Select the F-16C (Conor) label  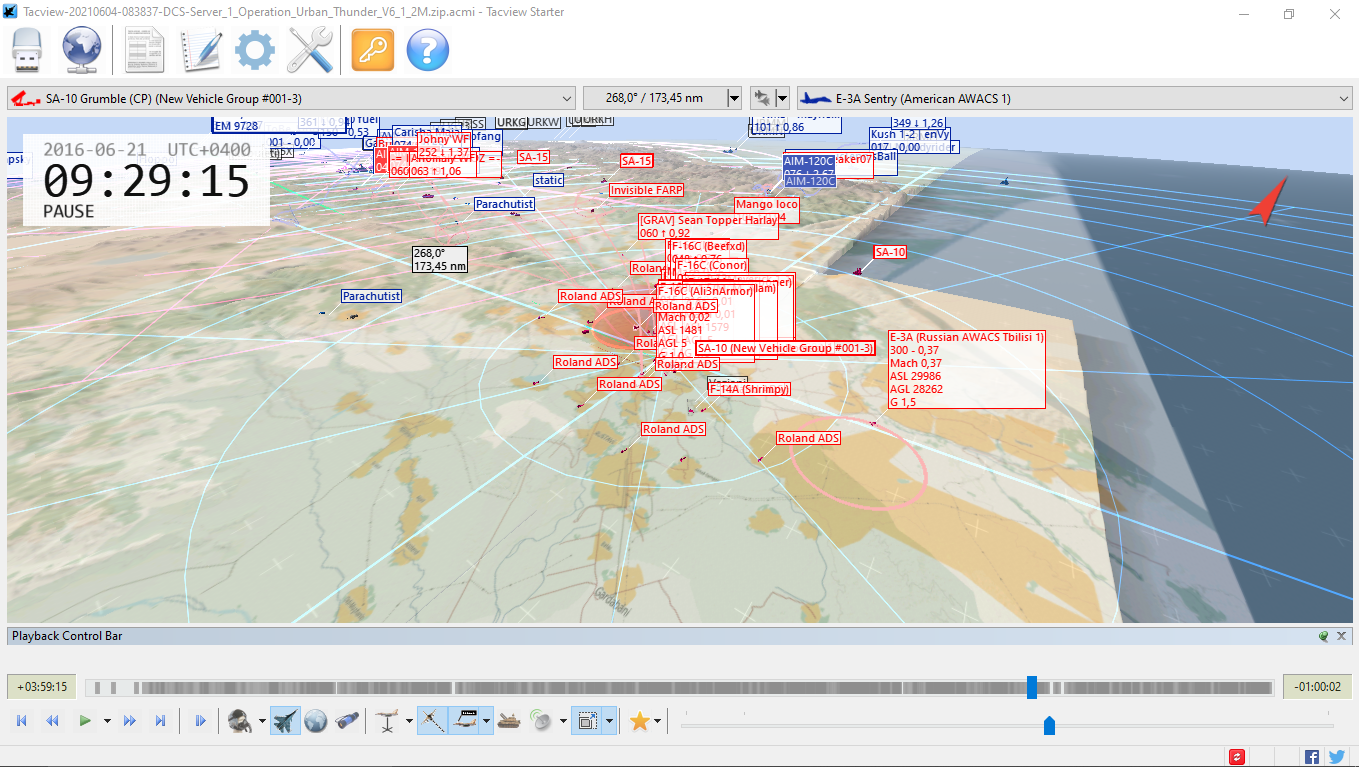tap(712, 266)
